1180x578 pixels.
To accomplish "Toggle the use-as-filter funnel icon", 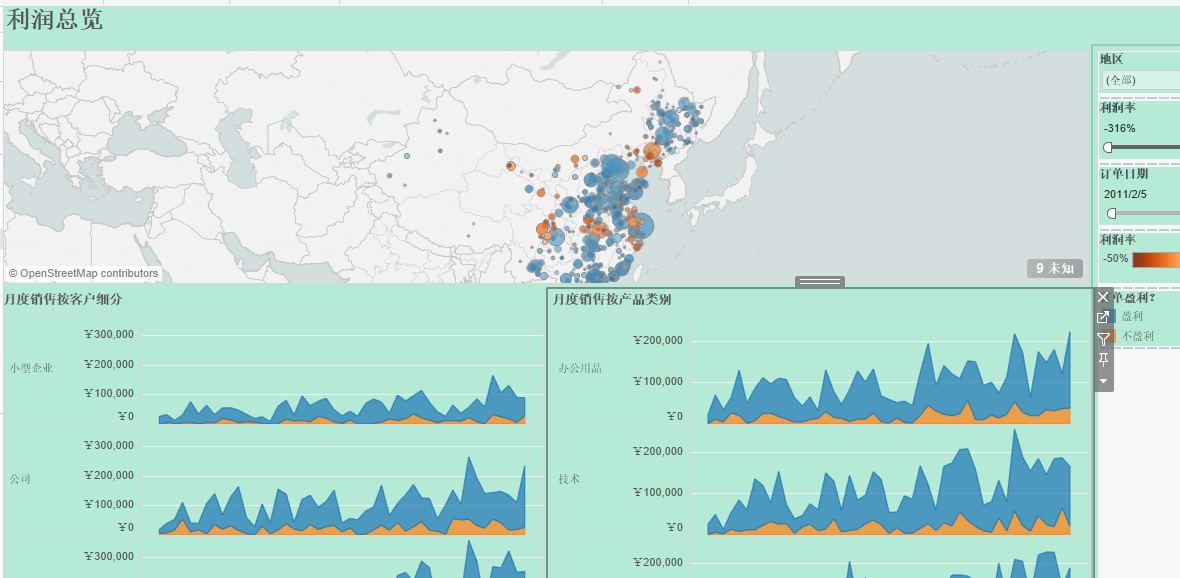I will (1104, 339).
